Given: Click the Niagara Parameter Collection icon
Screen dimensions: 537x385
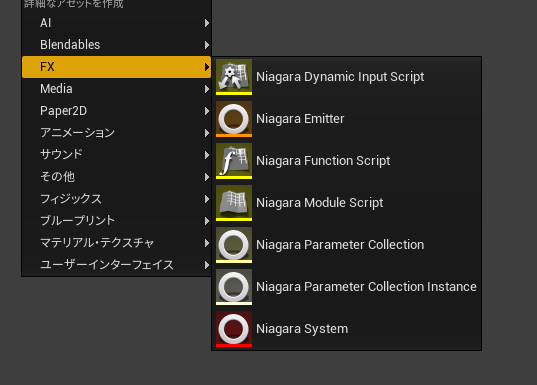Looking at the screenshot, I should [x=234, y=245].
